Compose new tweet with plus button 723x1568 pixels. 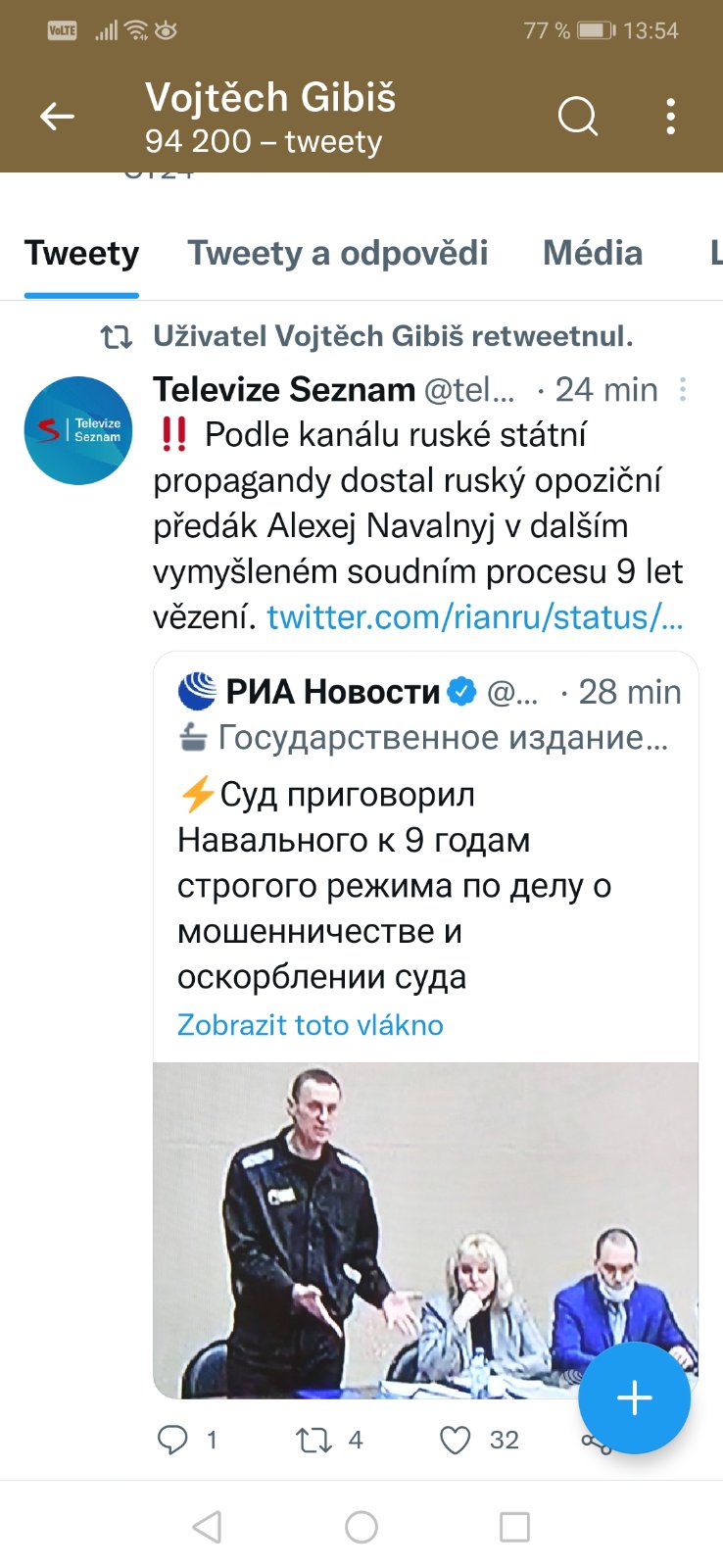tap(634, 1397)
